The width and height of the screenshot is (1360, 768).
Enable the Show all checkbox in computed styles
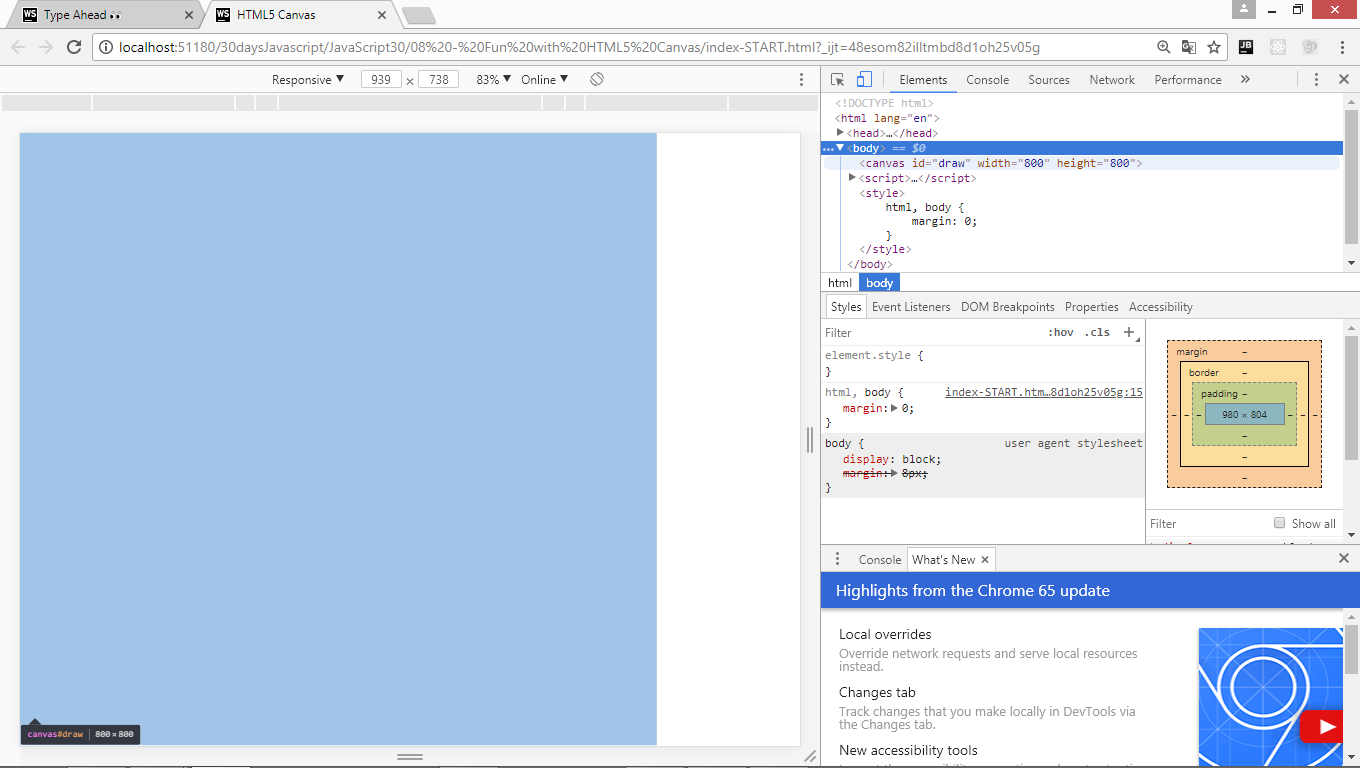(x=1279, y=523)
